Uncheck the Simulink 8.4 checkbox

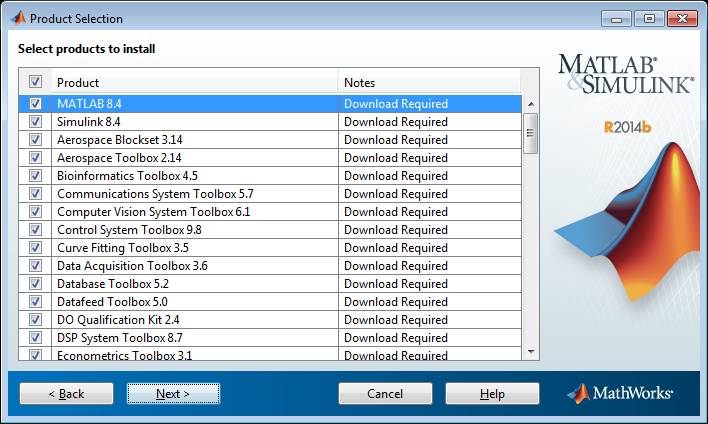pos(36,122)
